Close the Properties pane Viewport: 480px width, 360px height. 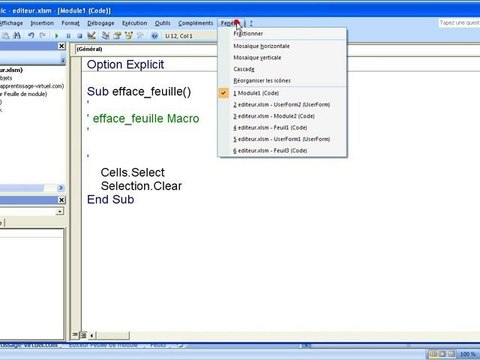click(62, 200)
